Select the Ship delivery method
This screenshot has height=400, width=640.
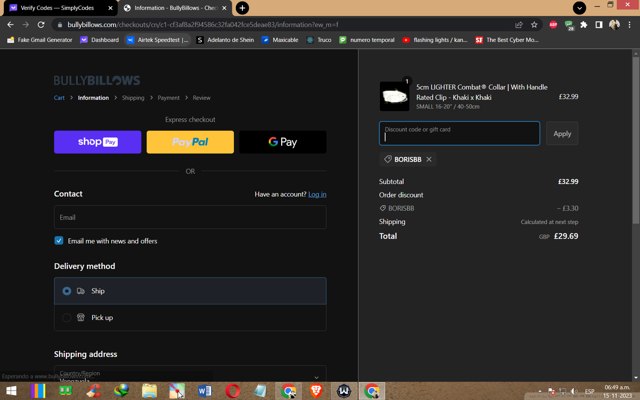190,291
